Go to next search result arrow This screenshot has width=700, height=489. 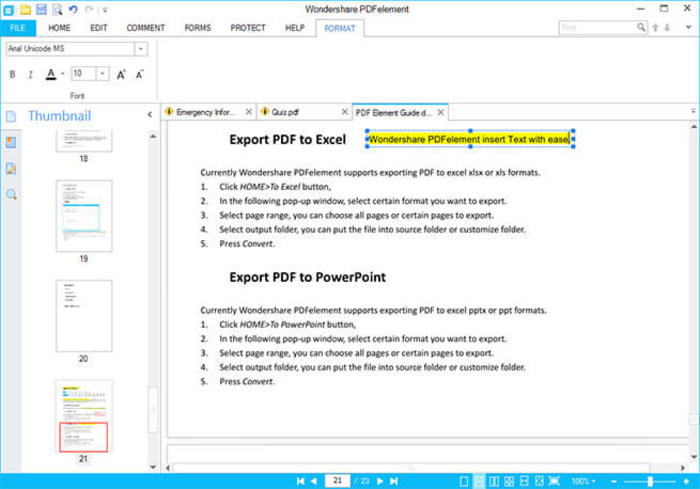click(x=667, y=28)
